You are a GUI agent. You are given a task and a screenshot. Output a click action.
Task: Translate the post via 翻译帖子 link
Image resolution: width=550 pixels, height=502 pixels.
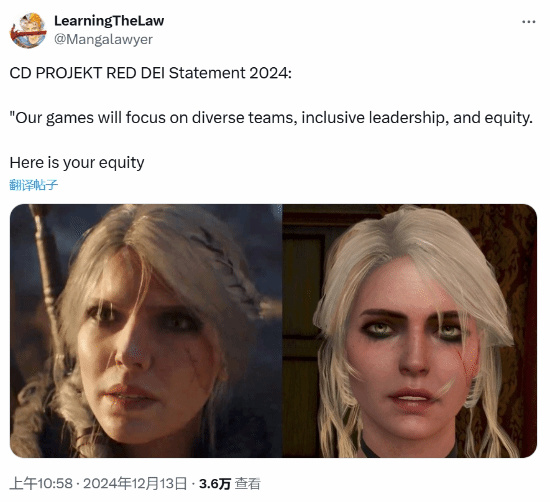pyautogui.click(x=33, y=185)
